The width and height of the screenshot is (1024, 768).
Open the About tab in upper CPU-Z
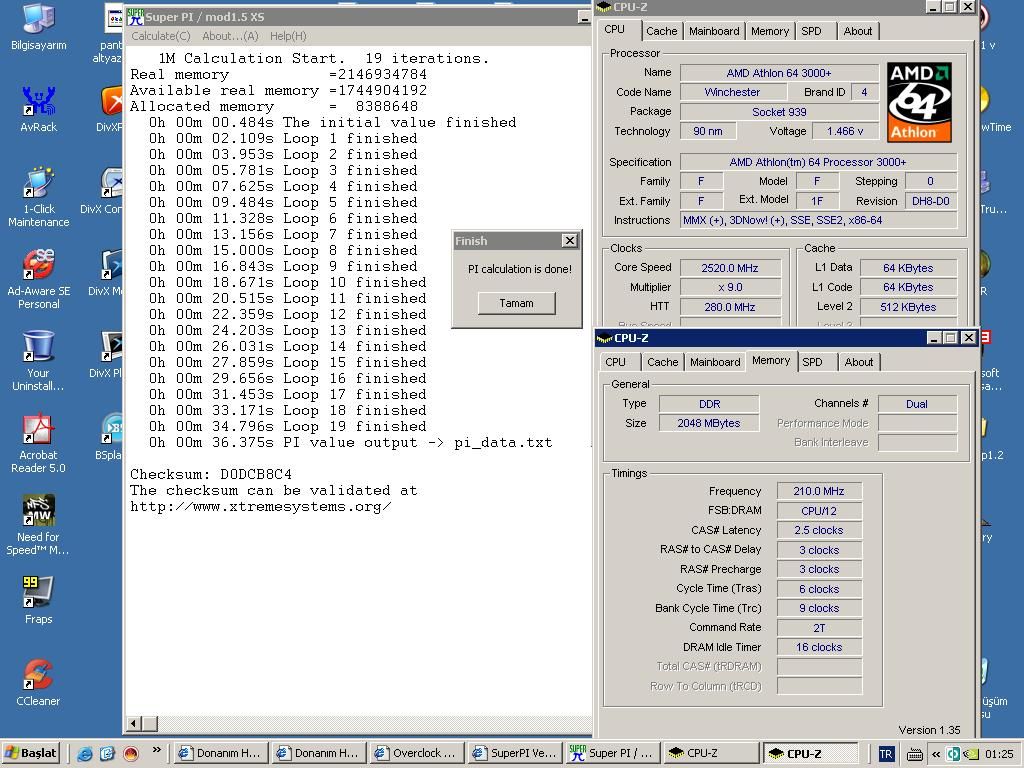(858, 31)
